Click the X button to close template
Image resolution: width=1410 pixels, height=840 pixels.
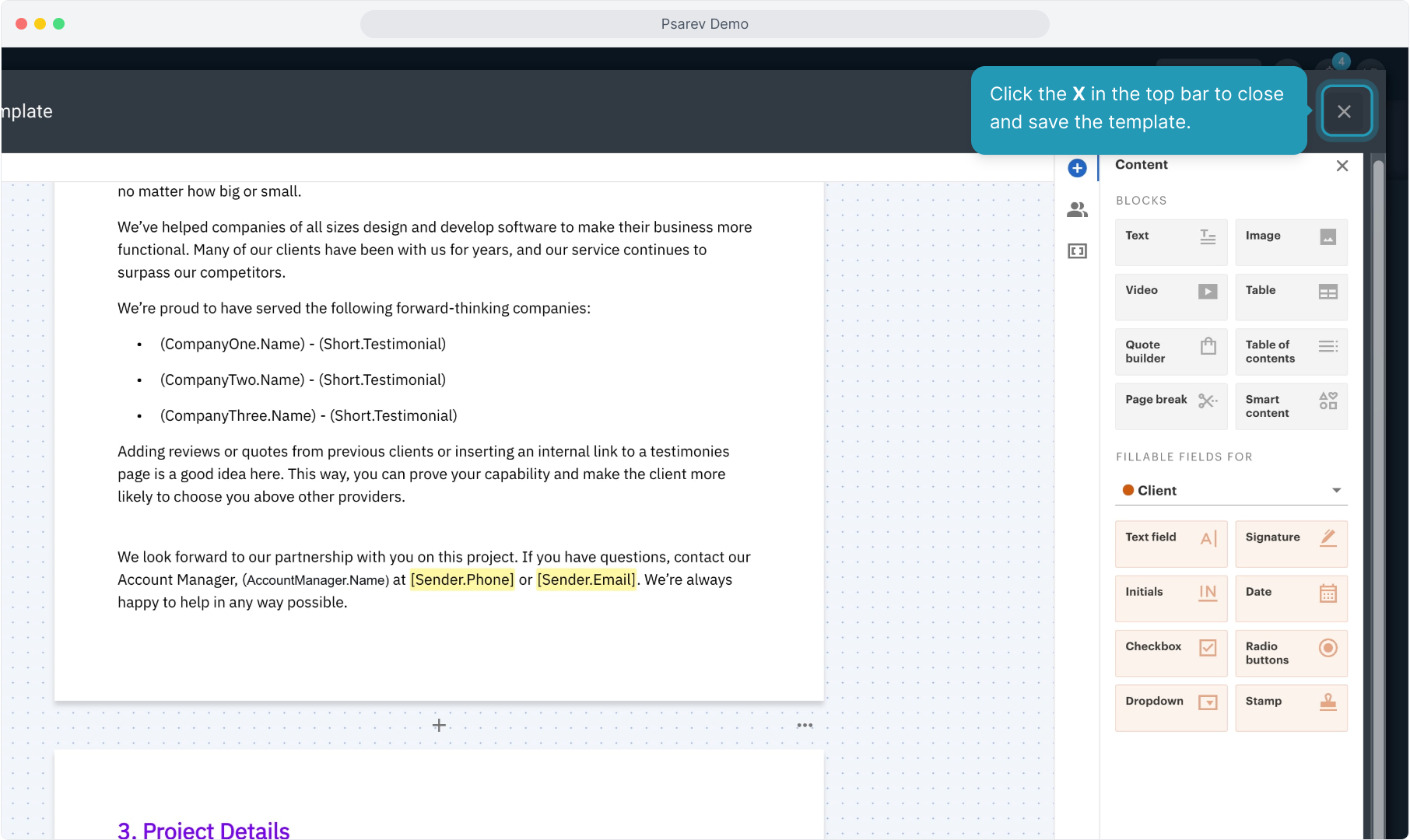tap(1344, 111)
